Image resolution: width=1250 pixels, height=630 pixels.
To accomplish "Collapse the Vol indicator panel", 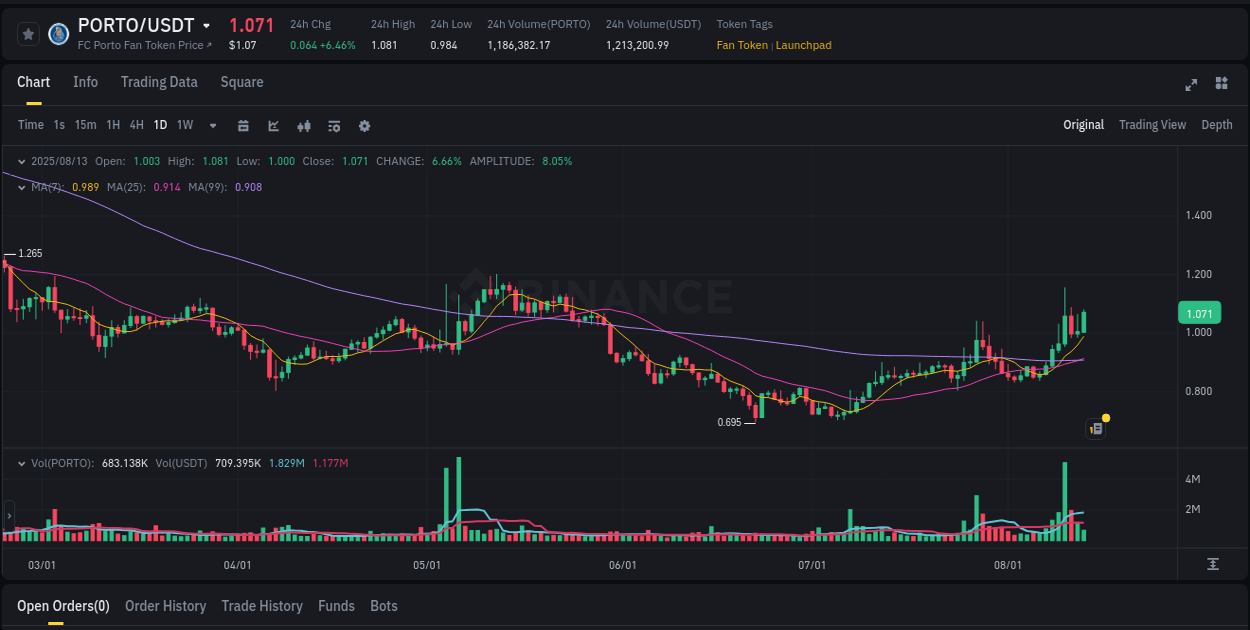I will (20, 462).
